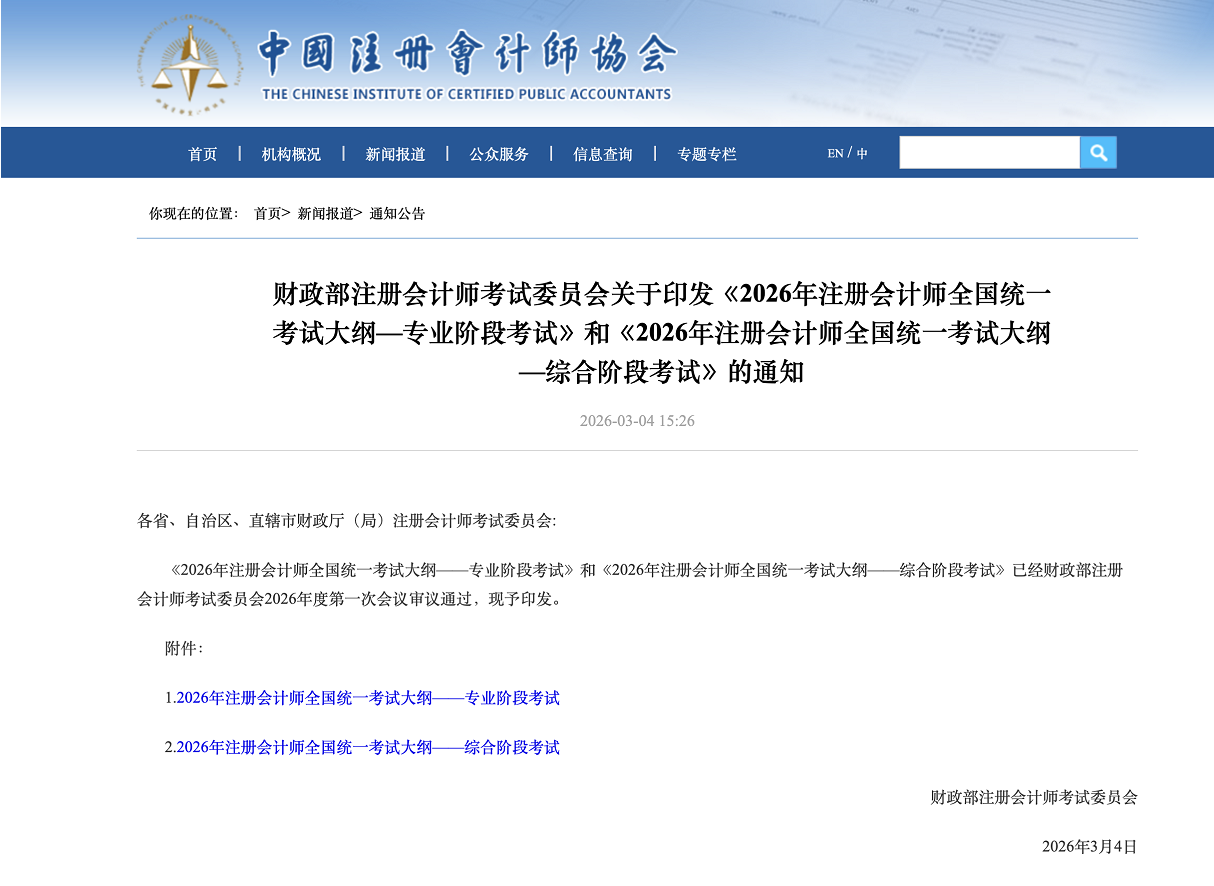Click the 财政部注册会计师考试委员会 signature line
Image resolution: width=1214 pixels, height=886 pixels.
(x=1033, y=797)
